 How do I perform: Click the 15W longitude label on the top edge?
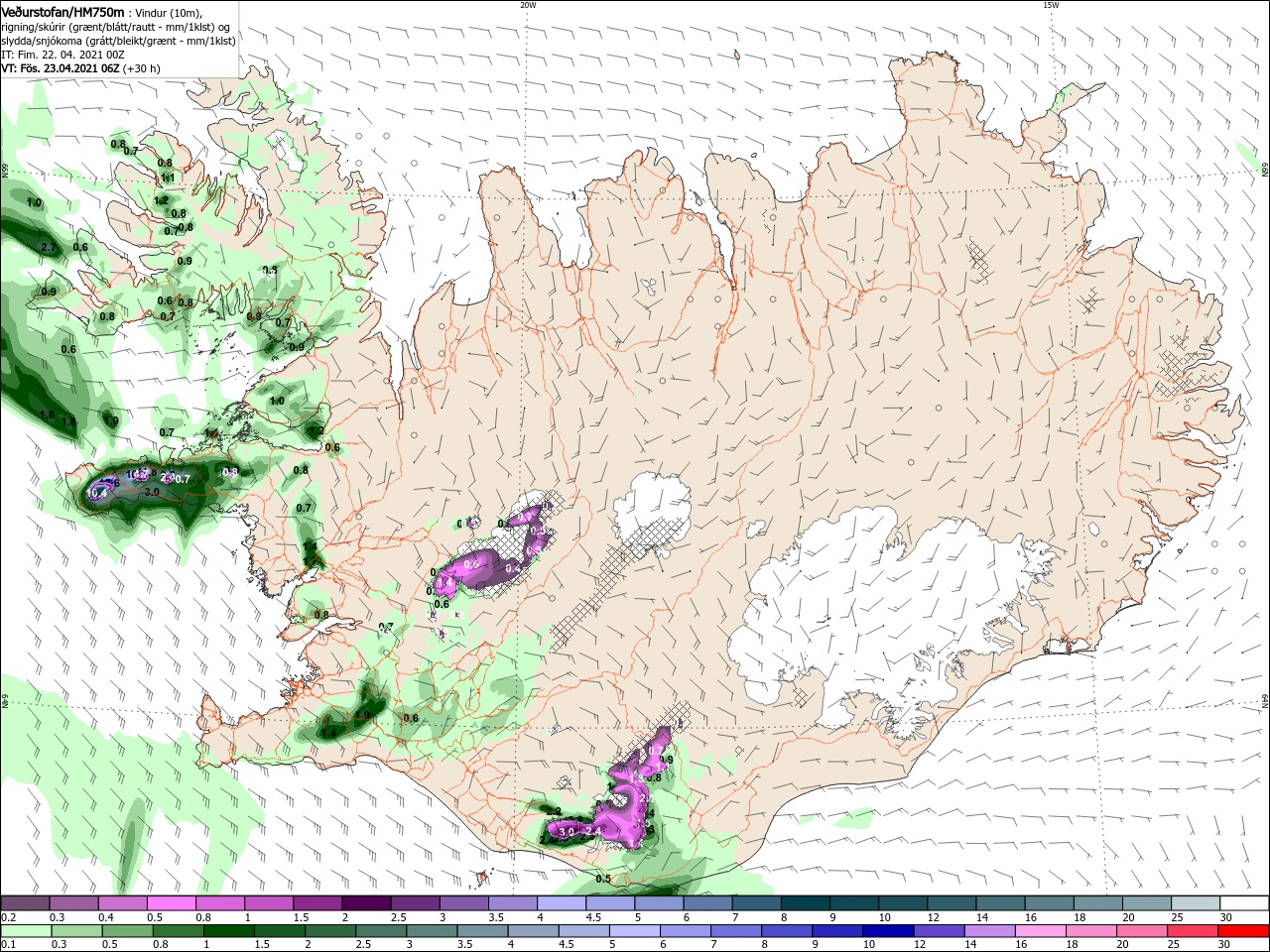tap(1051, 5)
